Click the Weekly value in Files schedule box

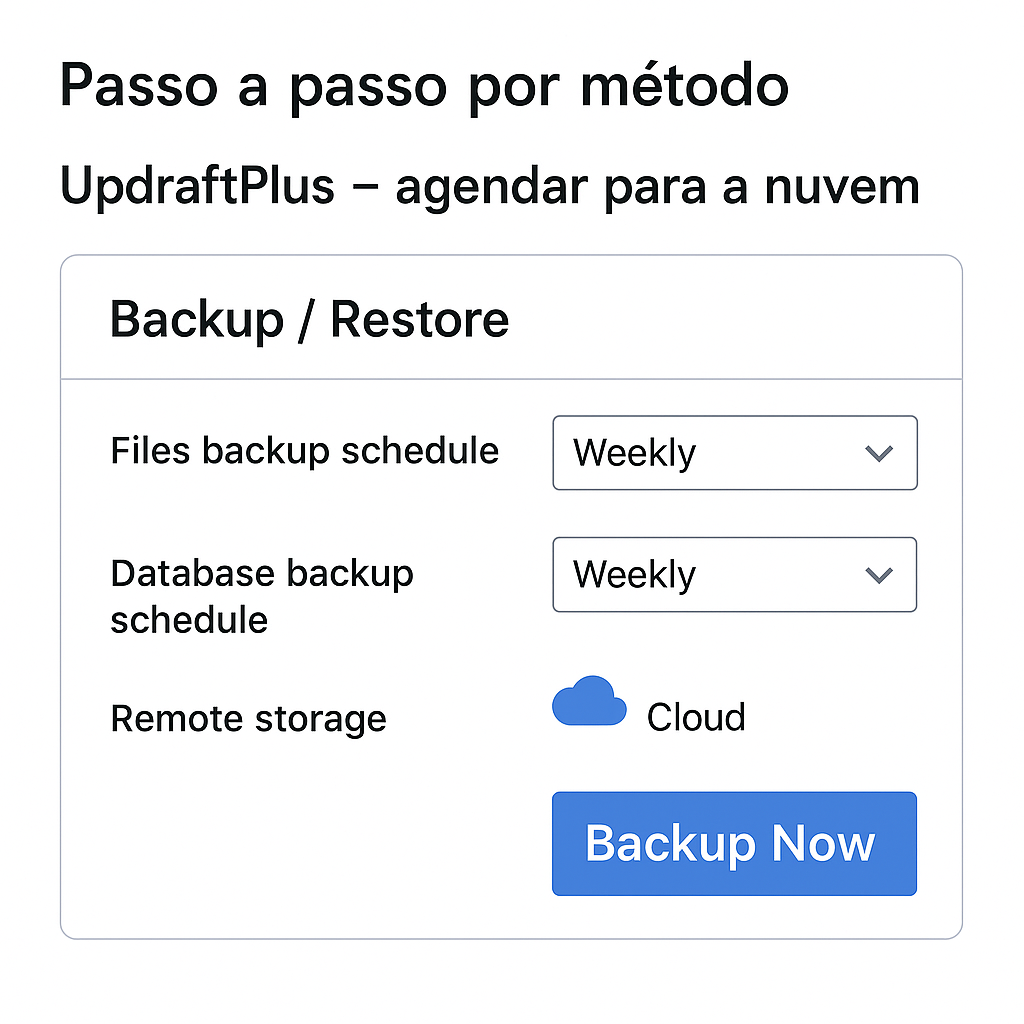(634, 454)
